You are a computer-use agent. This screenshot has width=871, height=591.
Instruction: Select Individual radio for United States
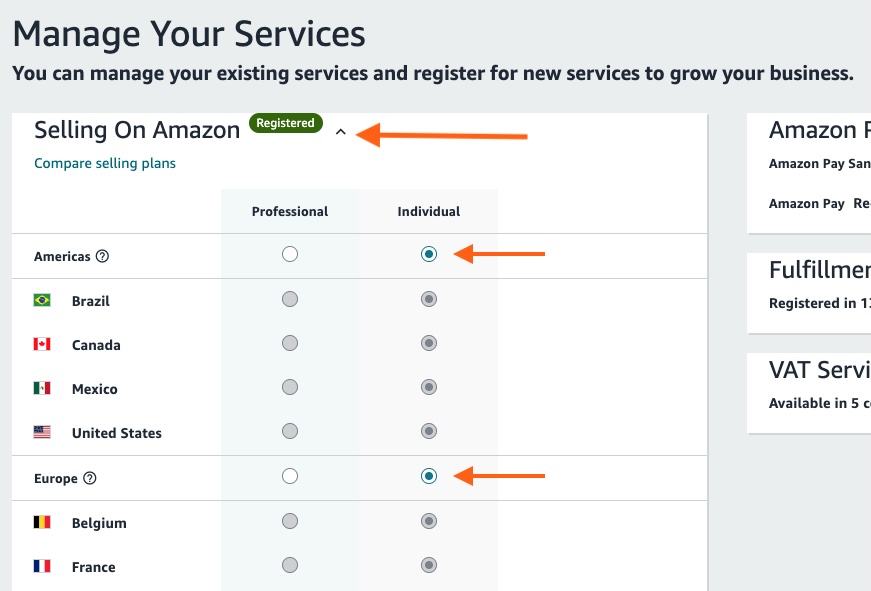[429, 431]
